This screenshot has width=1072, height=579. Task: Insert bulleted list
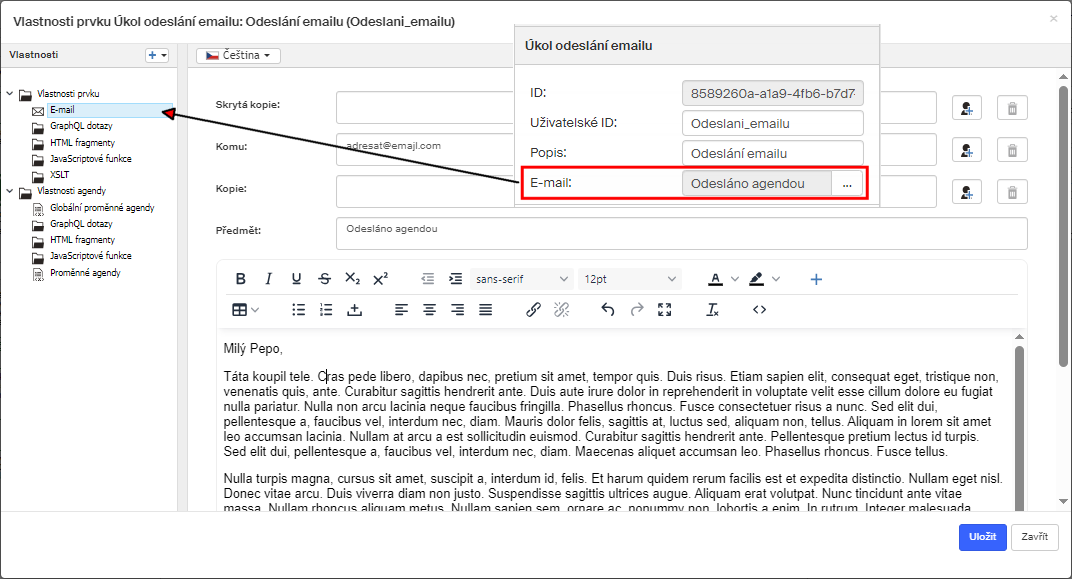pos(299,310)
